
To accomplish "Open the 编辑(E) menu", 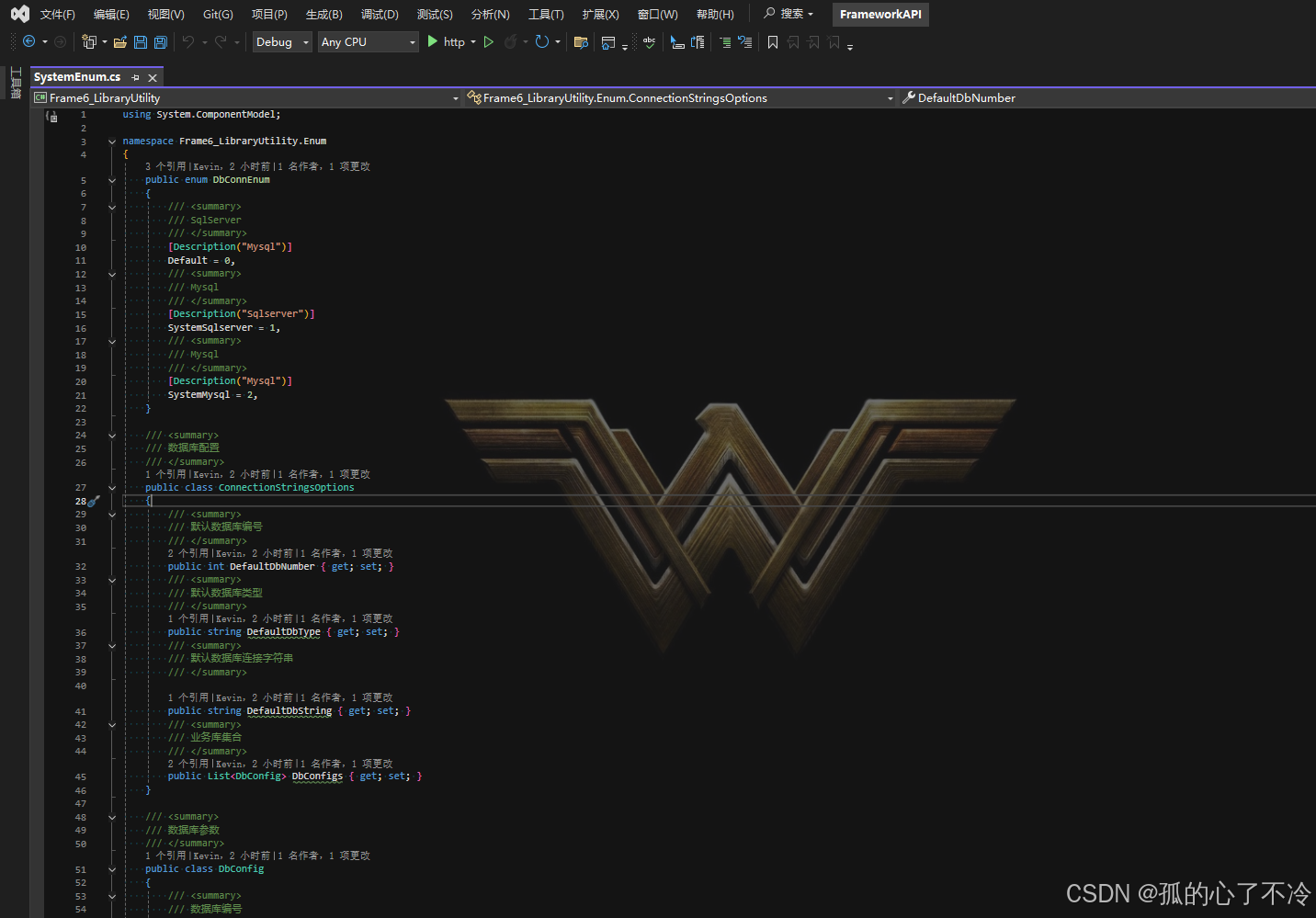I will [111, 14].
